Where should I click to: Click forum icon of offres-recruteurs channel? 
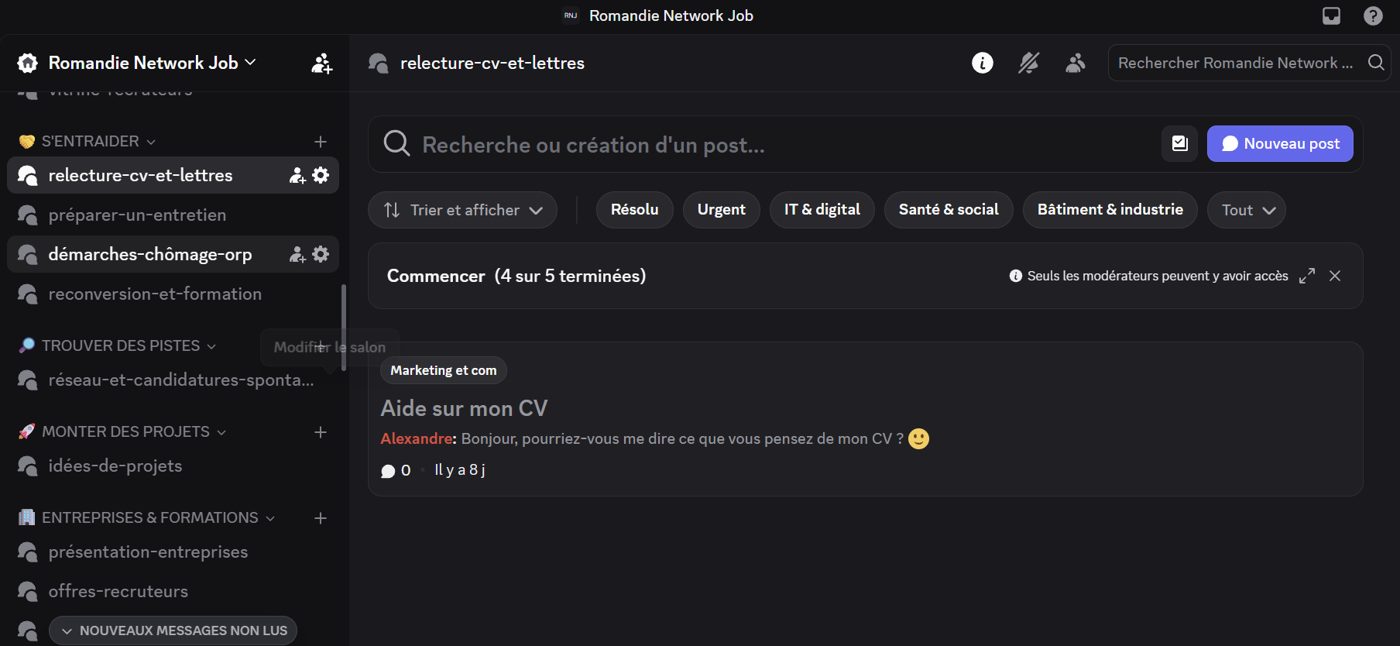coord(27,591)
